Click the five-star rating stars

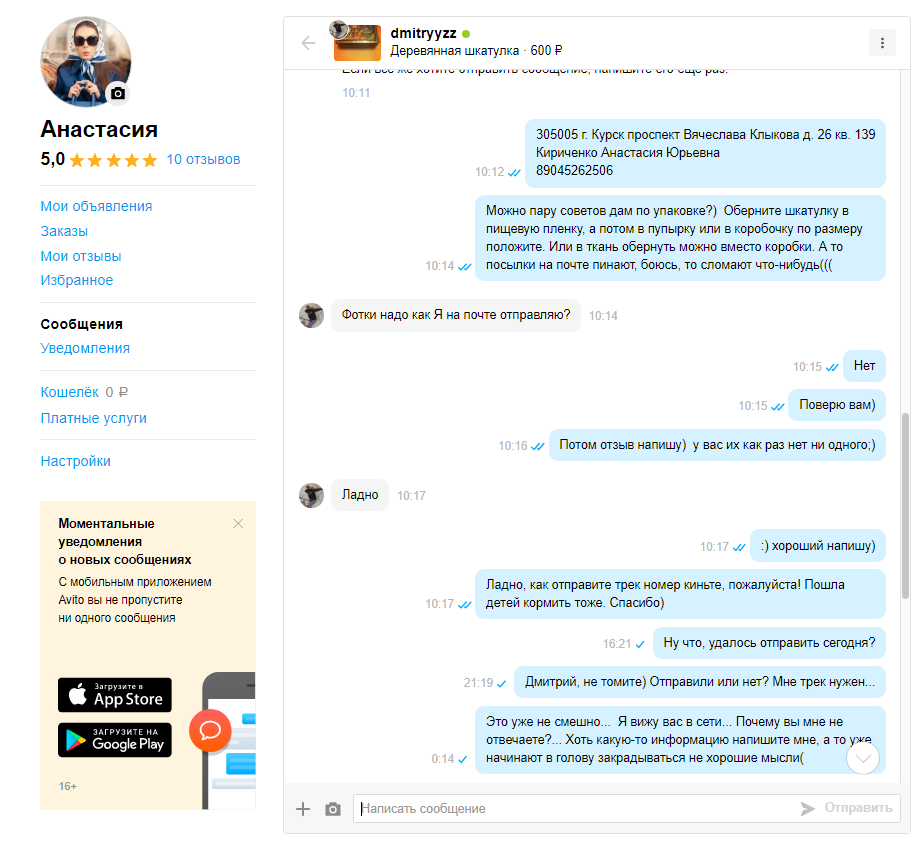[x=113, y=160]
